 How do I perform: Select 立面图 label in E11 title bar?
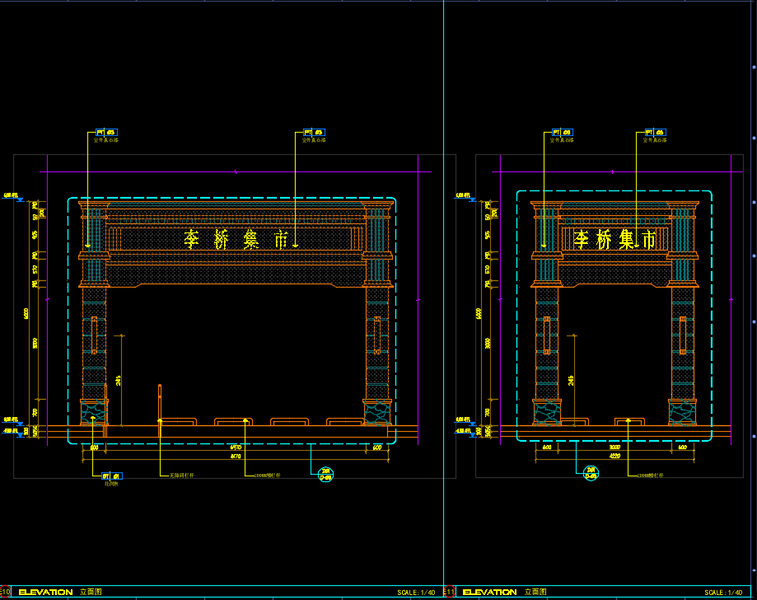[535, 592]
